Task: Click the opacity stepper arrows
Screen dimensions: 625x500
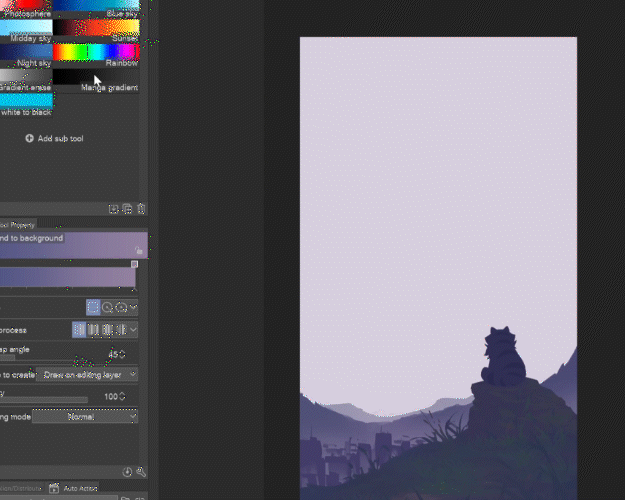Action: pos(122,397)
